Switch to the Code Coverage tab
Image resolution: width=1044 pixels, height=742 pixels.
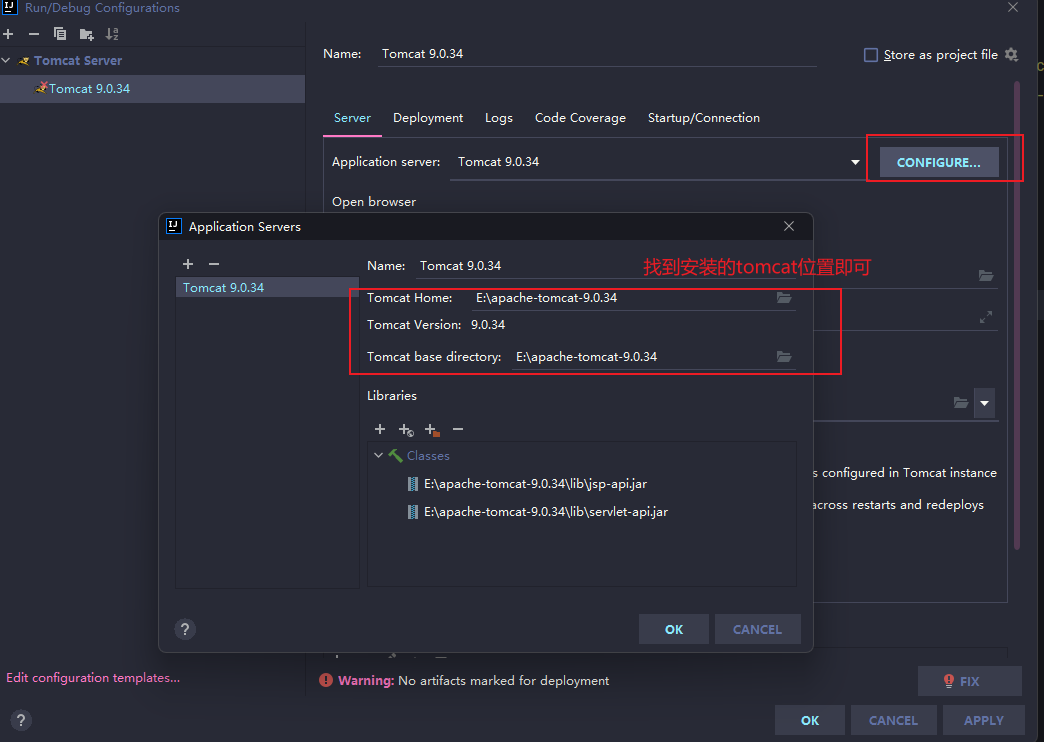pyautogui.click(x=580, y=118)
